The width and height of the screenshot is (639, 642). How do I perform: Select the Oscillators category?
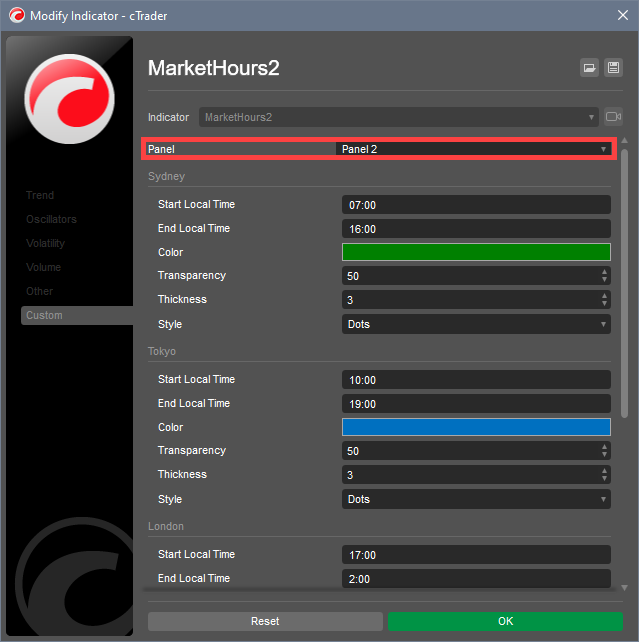(52, 219)
